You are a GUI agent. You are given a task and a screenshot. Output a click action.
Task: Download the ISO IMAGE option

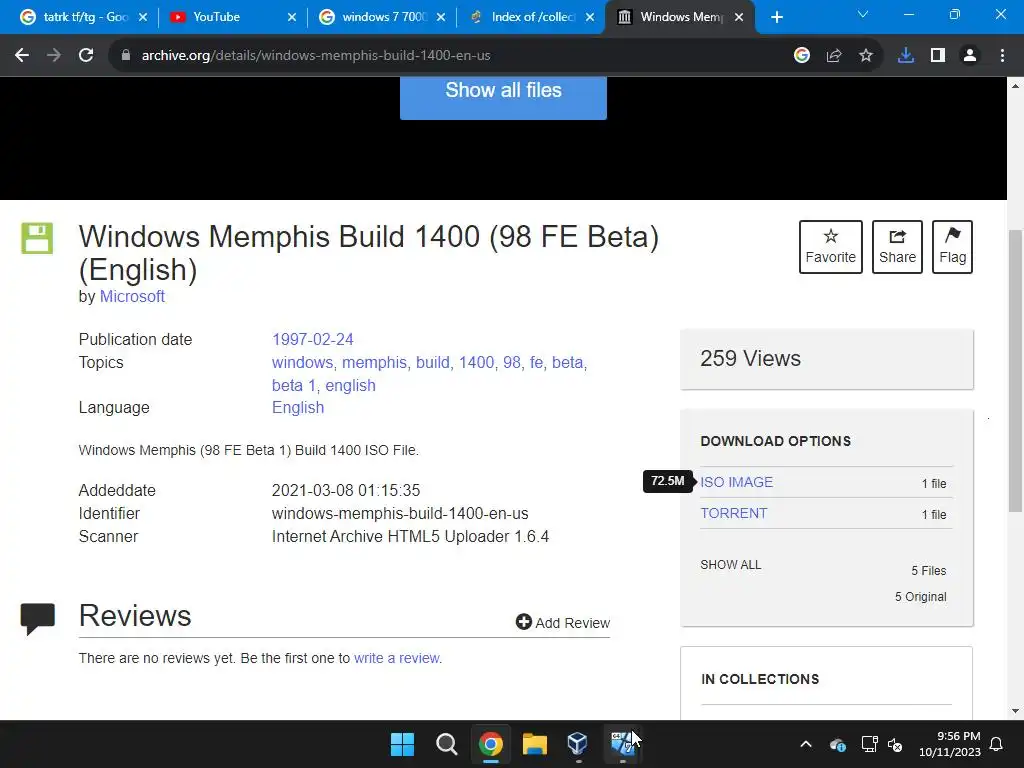point(736,482)
